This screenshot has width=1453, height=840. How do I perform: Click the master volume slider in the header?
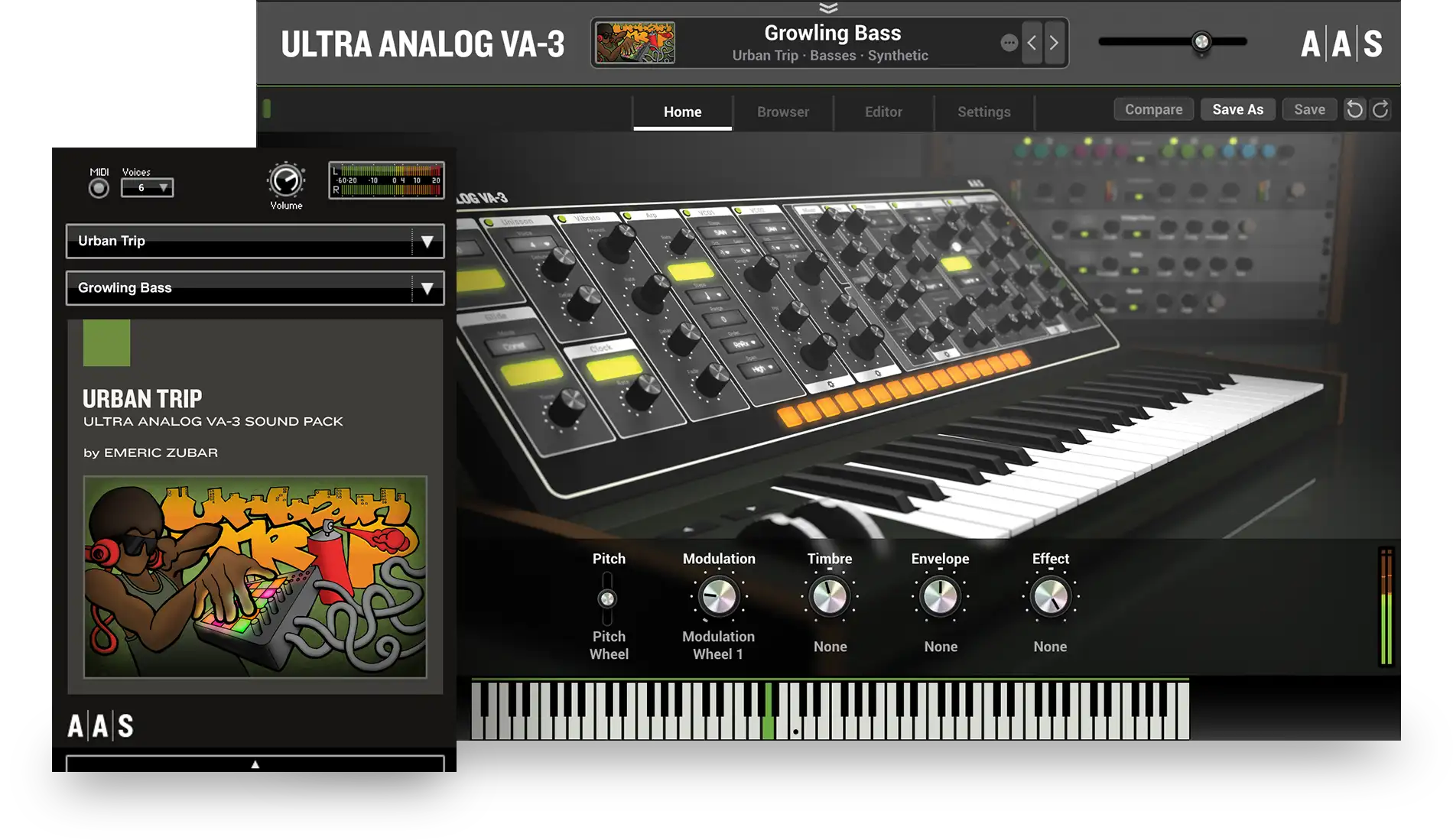[x=1201, y=42]
